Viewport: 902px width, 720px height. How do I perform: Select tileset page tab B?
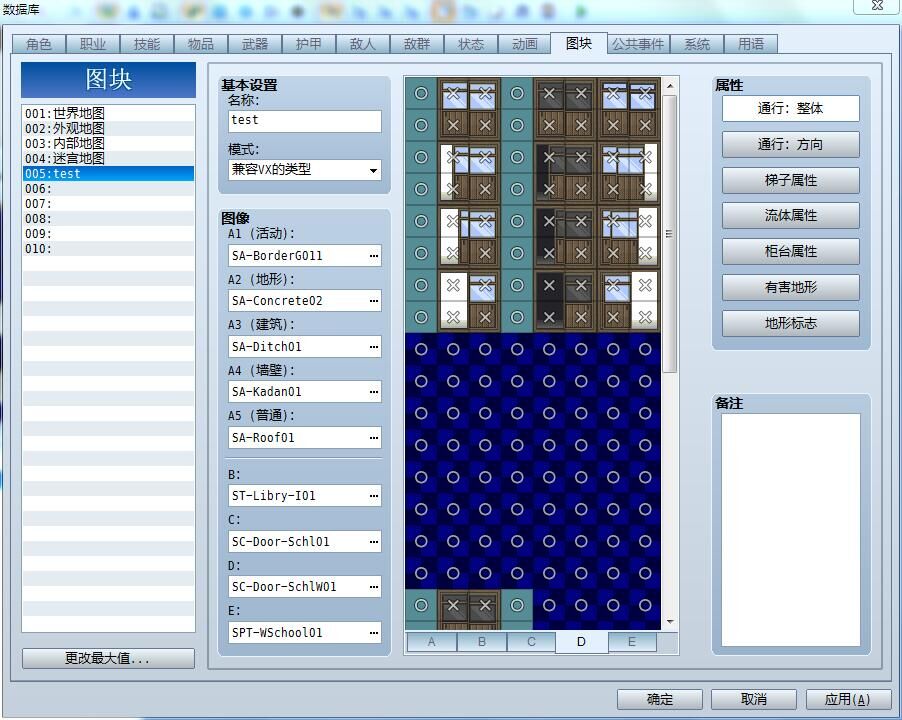click(x=481, y=642)
